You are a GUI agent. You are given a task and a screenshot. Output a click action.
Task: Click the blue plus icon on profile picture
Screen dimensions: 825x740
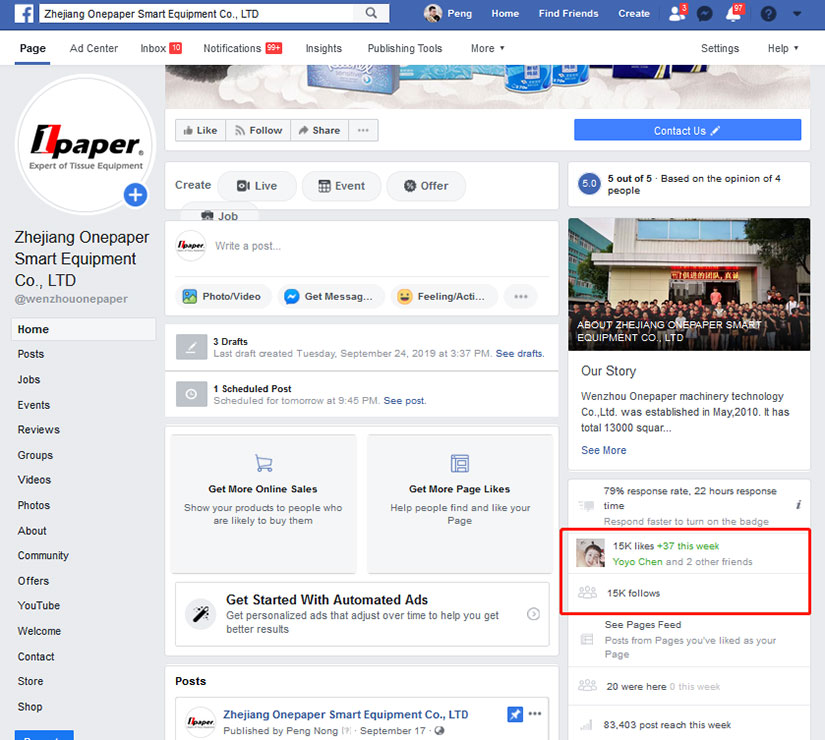pyautogui.click(x=135, y=195)
